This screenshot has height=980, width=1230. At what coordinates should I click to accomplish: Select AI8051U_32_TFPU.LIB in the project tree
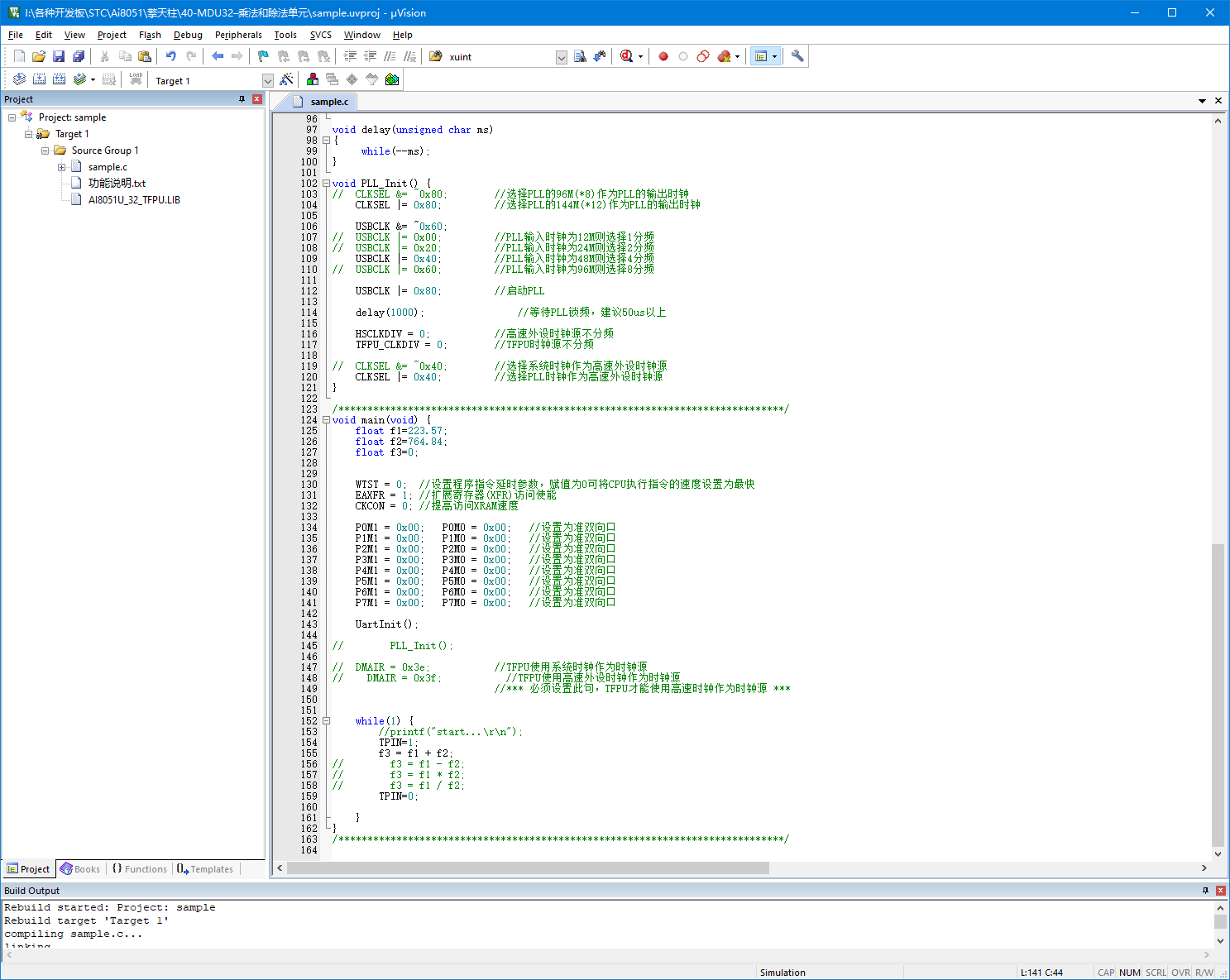pos(134,200)
